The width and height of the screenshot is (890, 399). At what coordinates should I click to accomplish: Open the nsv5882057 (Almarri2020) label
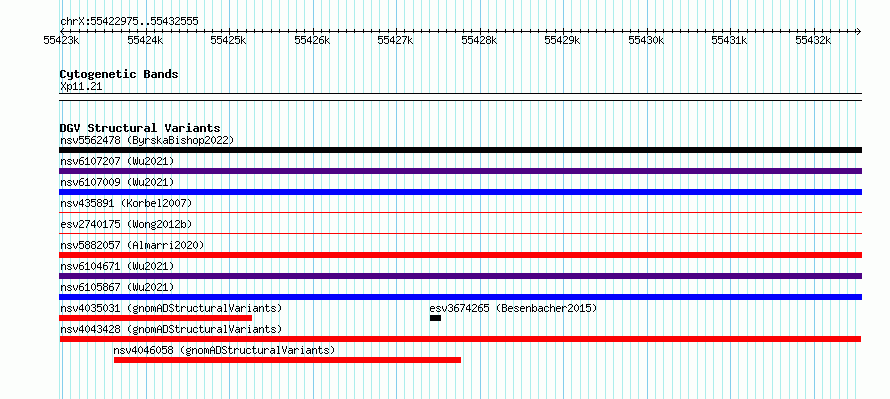[x=132, y=245]
